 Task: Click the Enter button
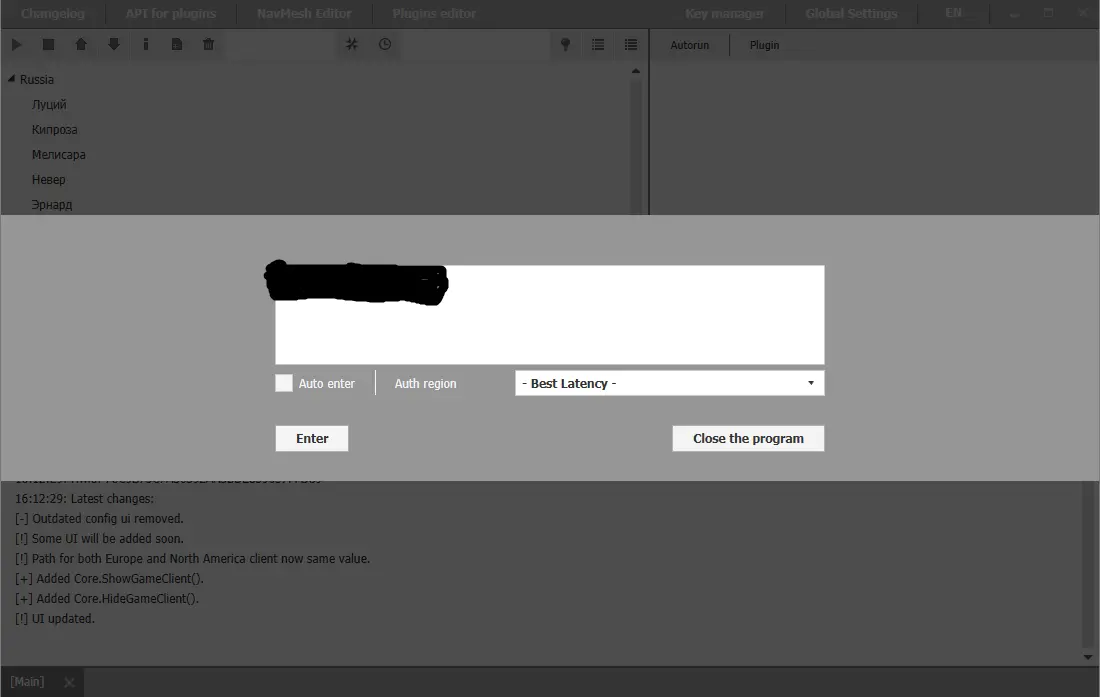312,438
